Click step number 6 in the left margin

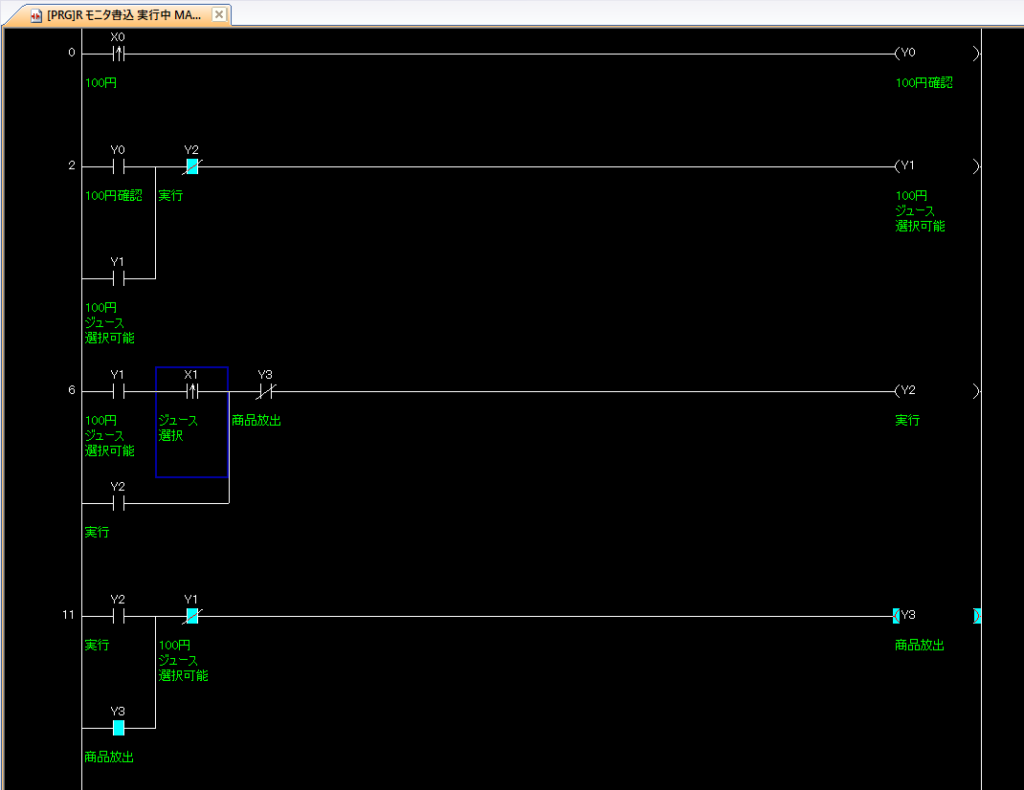coord(71,391)
